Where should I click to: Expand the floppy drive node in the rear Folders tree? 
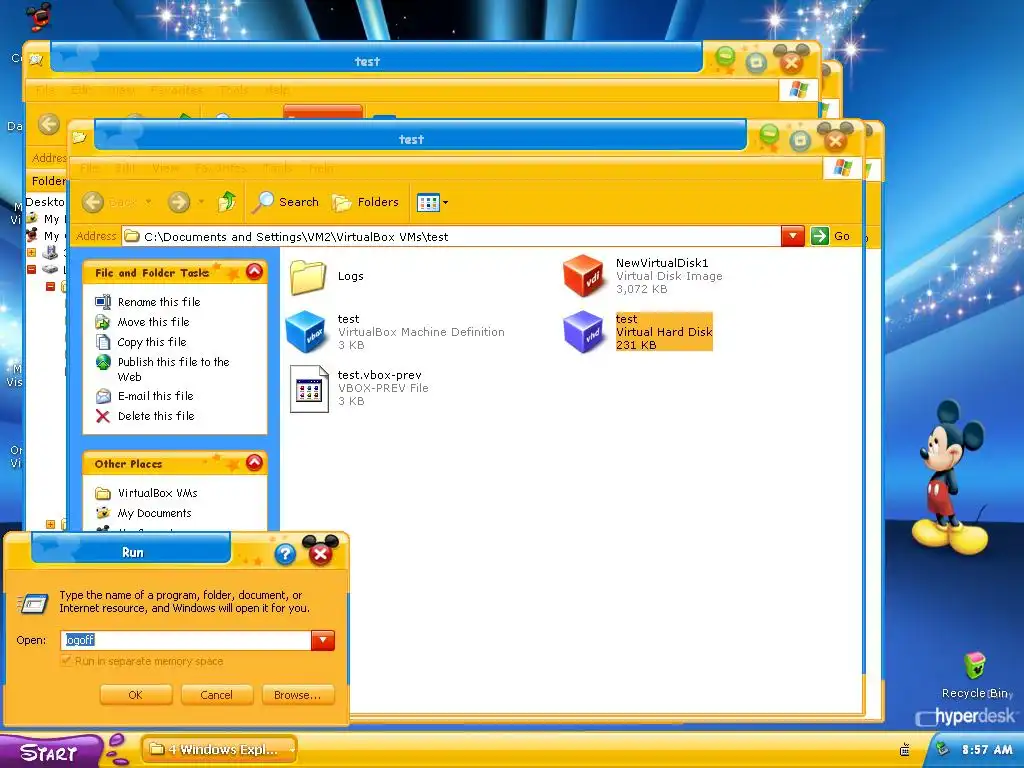[x=31, y=252]
